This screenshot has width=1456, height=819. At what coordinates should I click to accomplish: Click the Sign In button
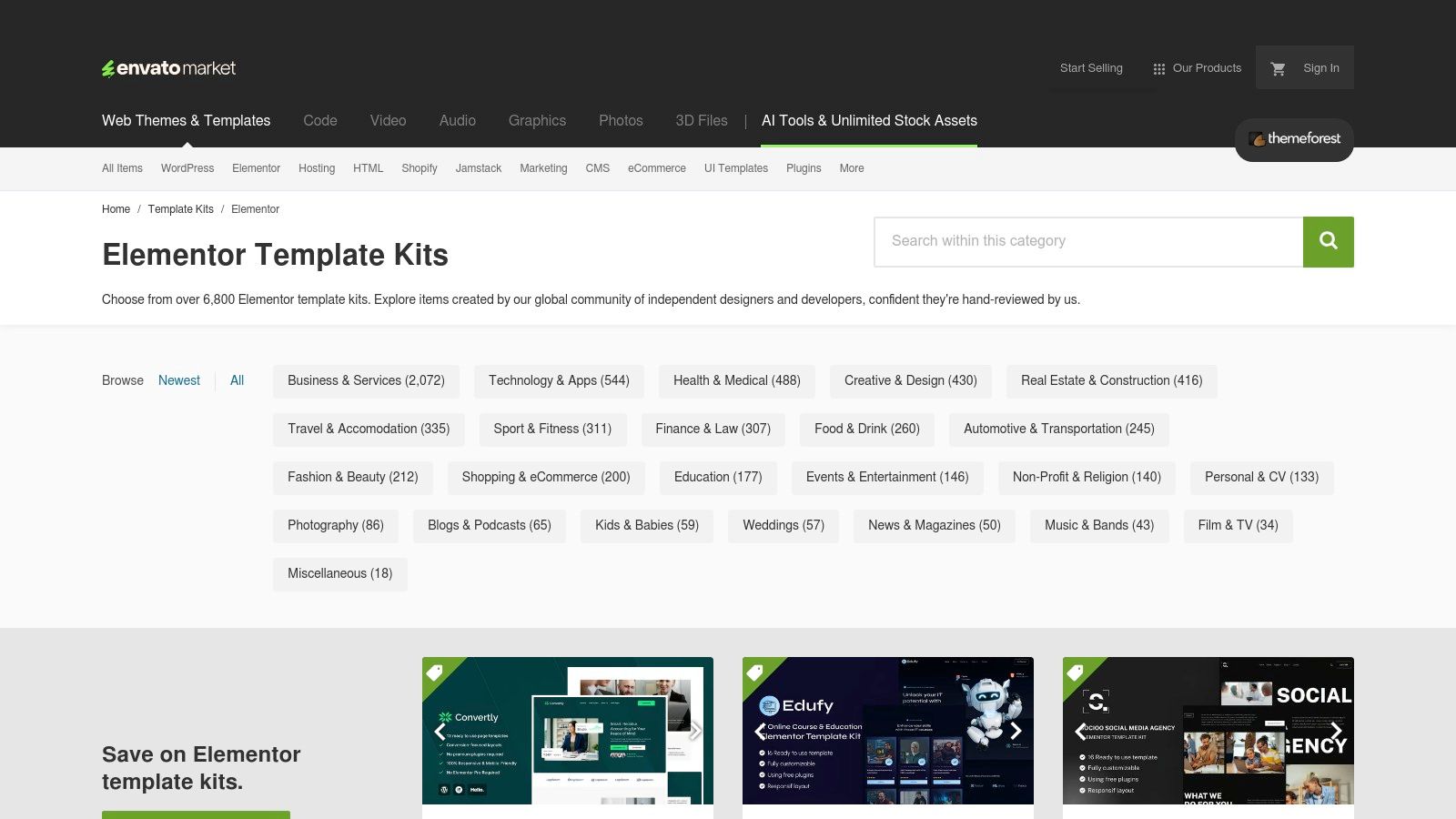tap(1320, 67)
